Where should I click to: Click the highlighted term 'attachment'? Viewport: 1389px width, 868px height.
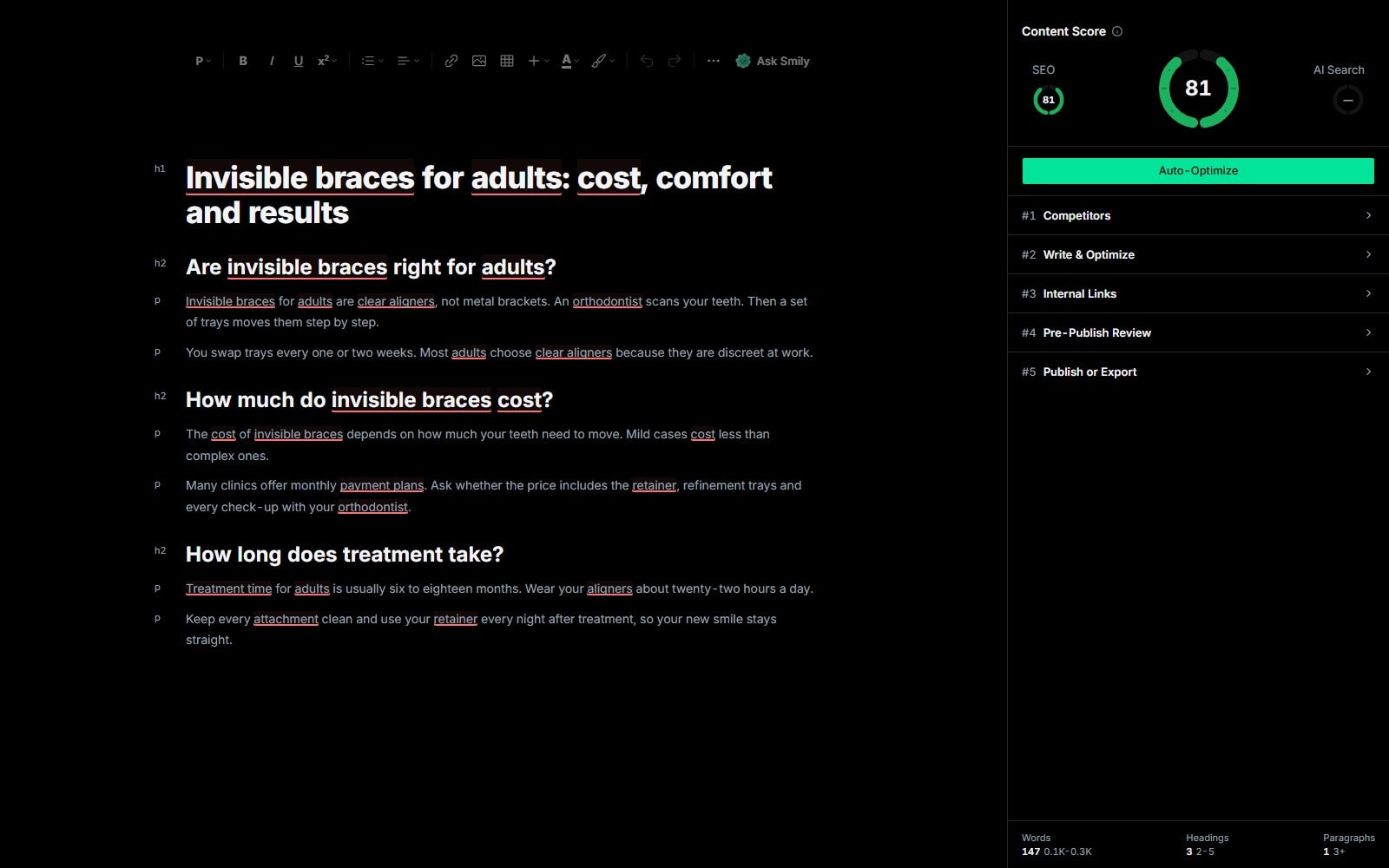(286, 619)
